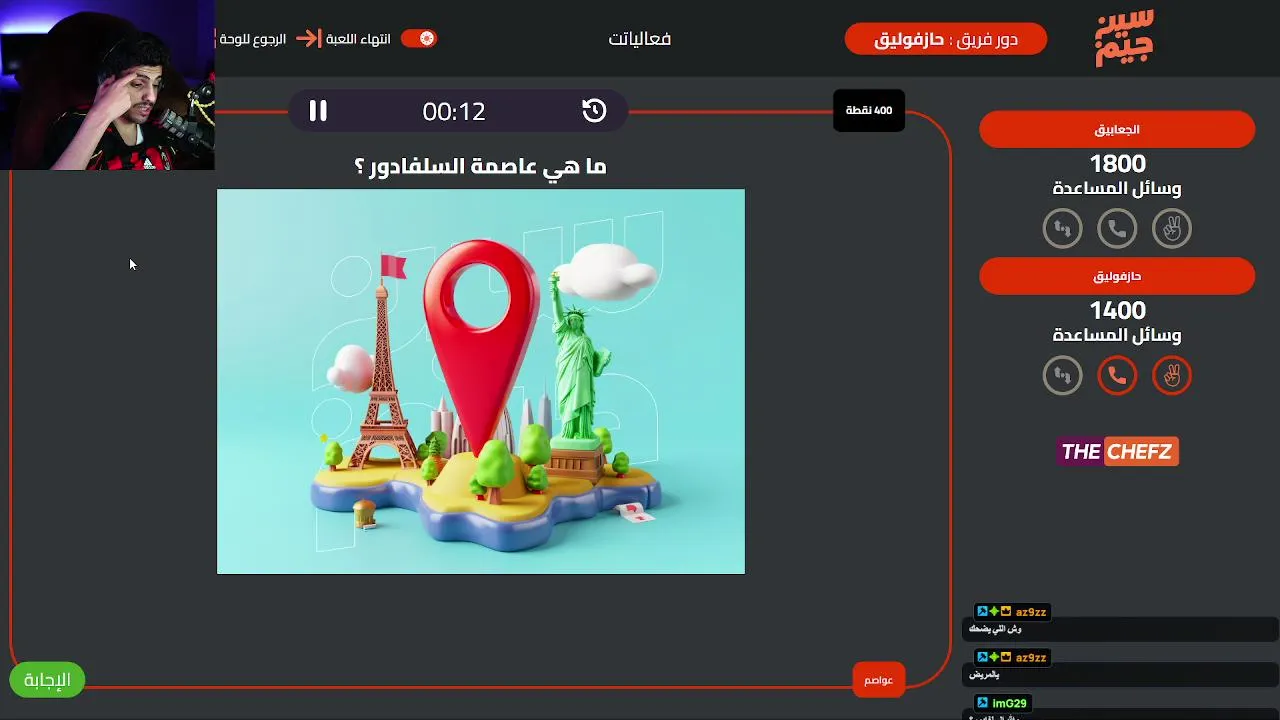Open the landmarks question image
The width and height of the screenshot is (1280, 720).
coord(481,381)
